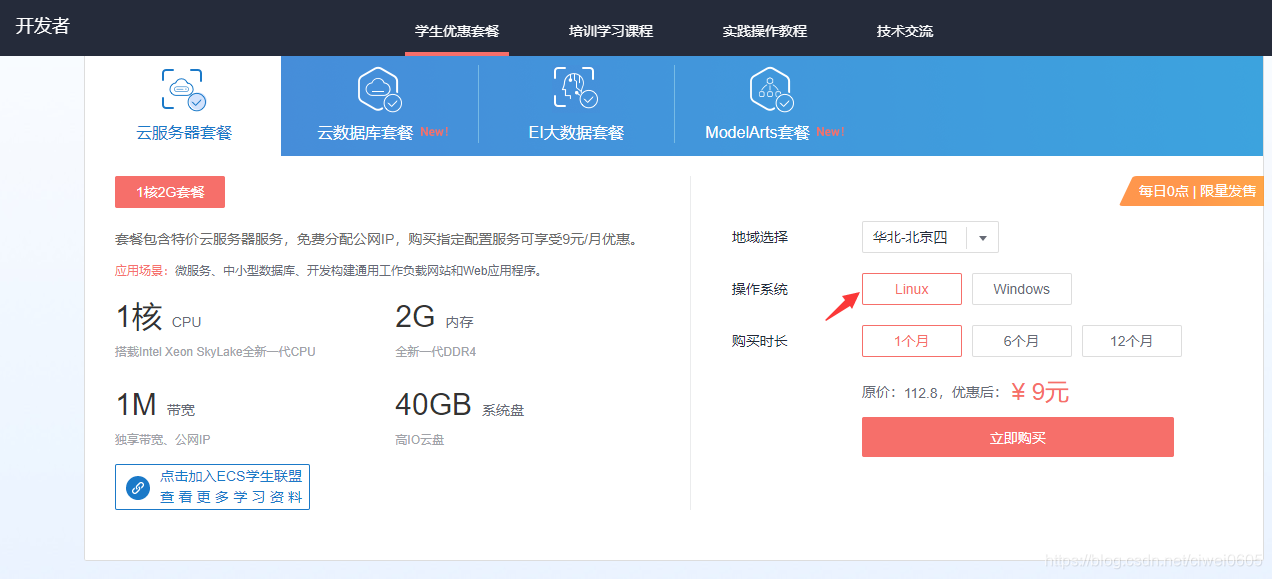Screen dimensions: 1272x579
Task: Select the 云服务器套餐 cloud server icon
Action: (182, 90)
